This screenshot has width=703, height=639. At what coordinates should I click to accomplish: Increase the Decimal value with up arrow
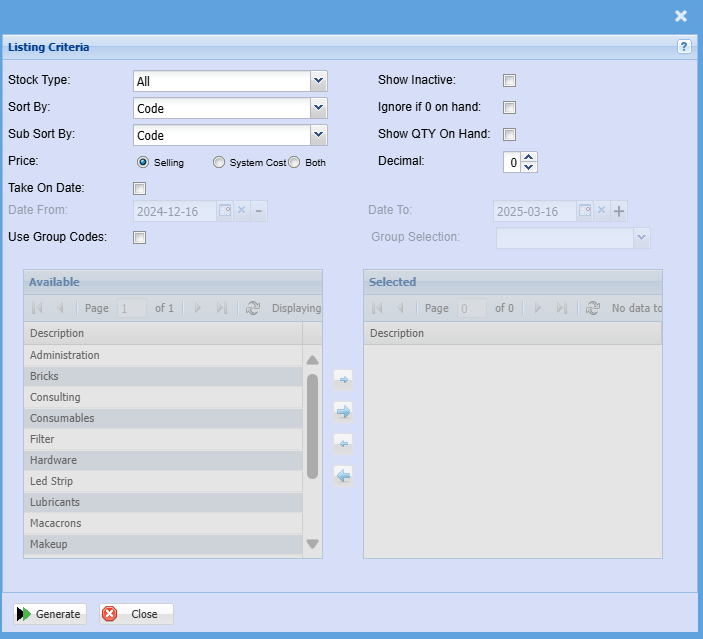pos(529,157)
